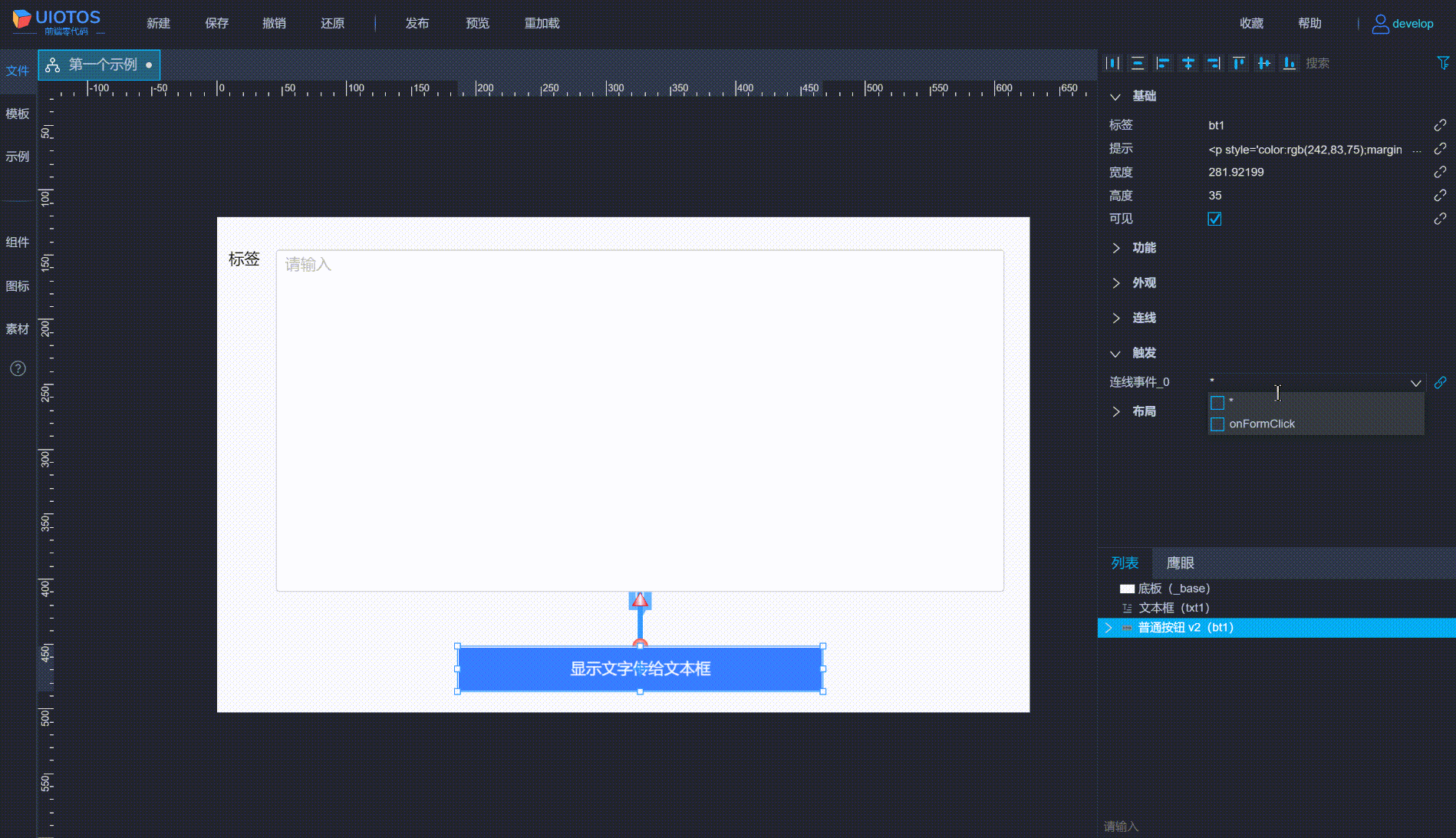
Task: Click the align top alignment icon
Action: tap(1238, 63)
